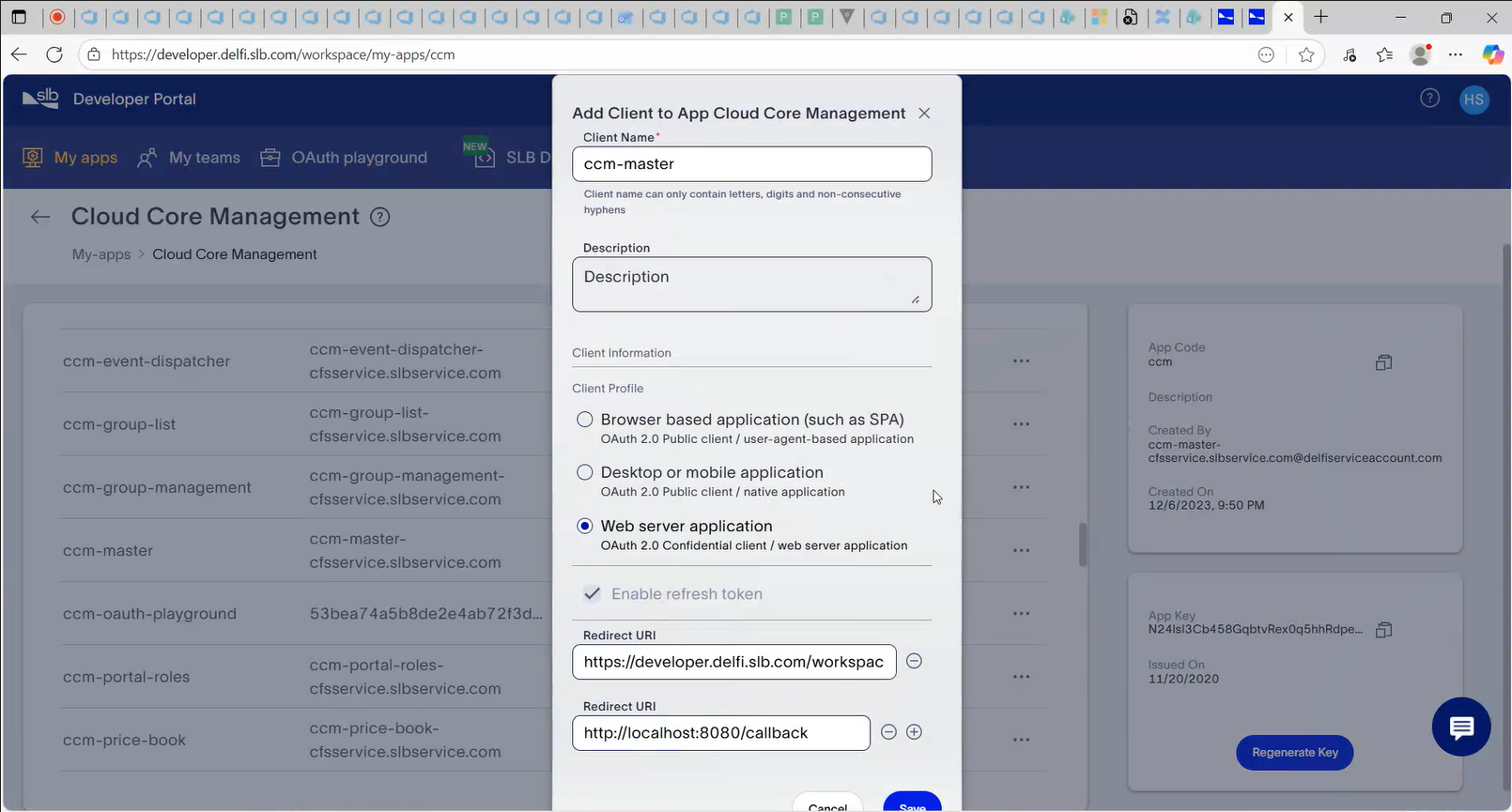This screenshot has width=1512, height=812.
Task: Open more options for ccm-group-list row
Action: pyautogui.click(x=1022, y=424)
